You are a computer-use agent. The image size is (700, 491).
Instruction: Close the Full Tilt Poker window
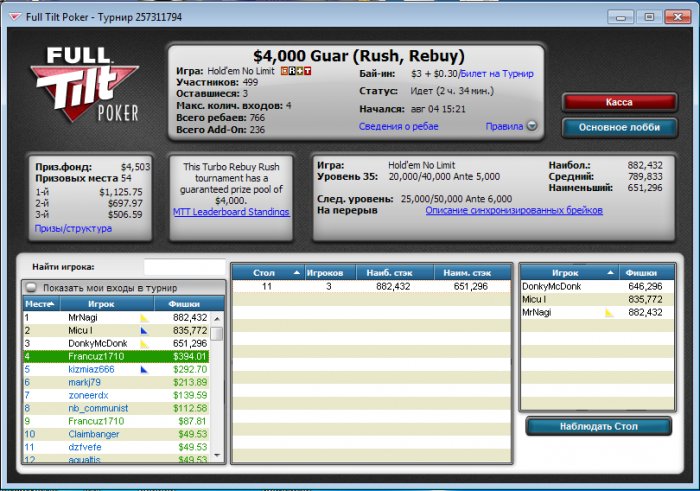(x=678, y=17)
